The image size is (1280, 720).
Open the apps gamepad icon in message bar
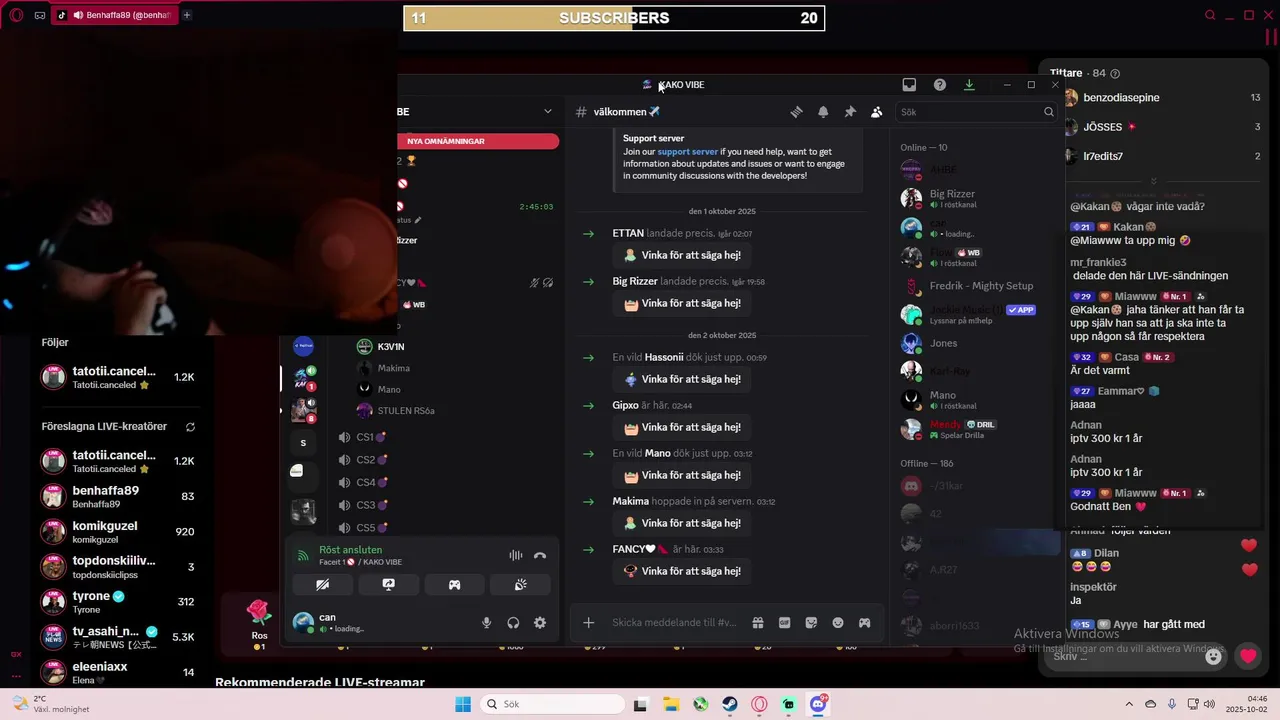point(864,623)
